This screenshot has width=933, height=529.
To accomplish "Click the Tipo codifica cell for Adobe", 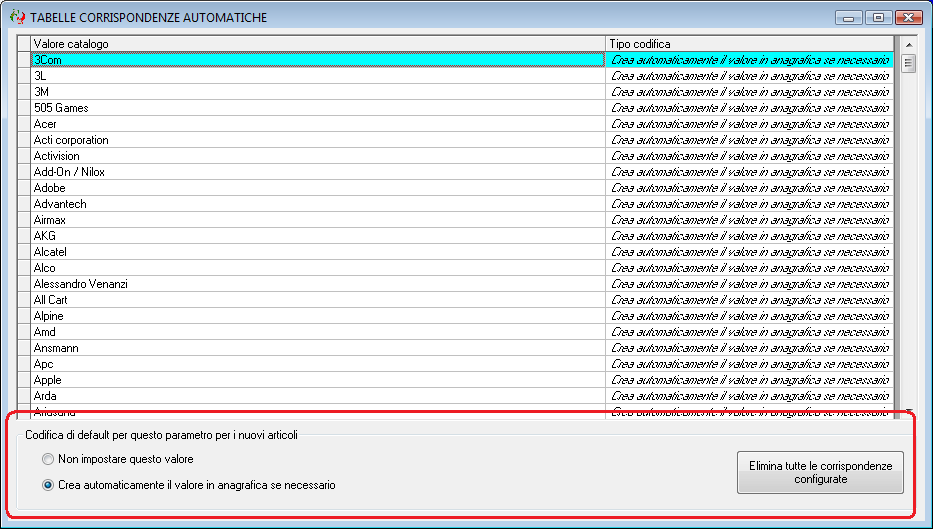I will point(750,189).
